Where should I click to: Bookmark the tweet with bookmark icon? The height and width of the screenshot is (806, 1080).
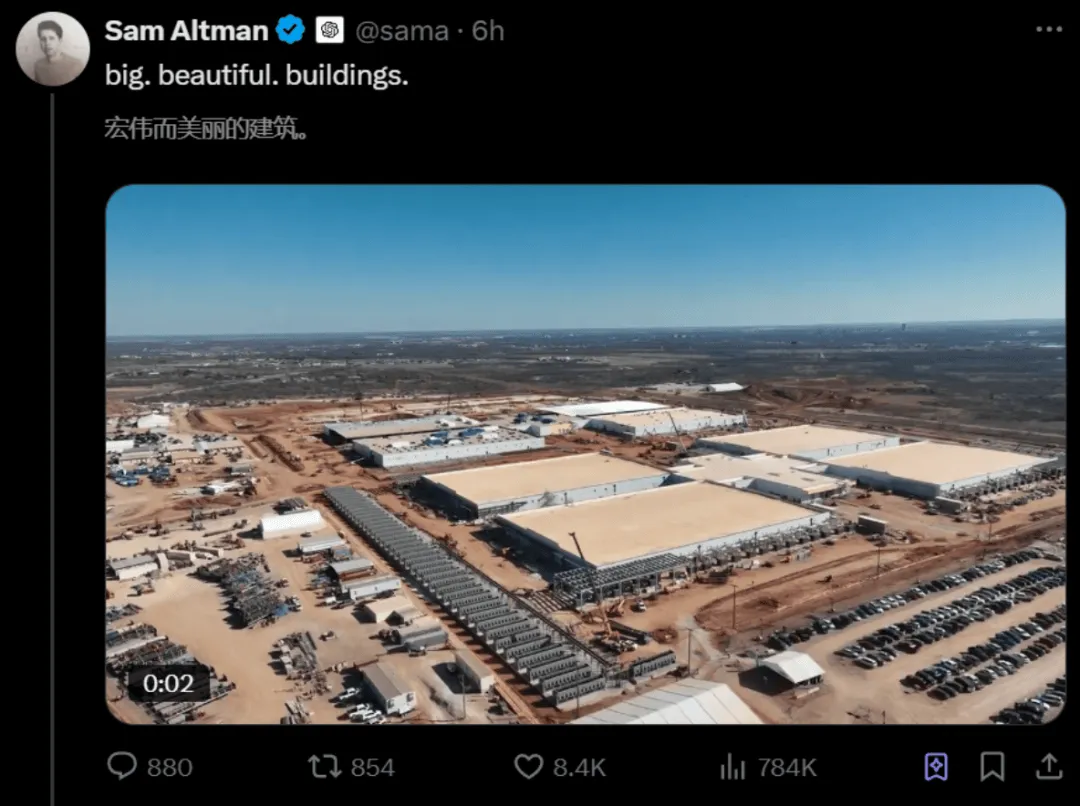tap(992, 767)
